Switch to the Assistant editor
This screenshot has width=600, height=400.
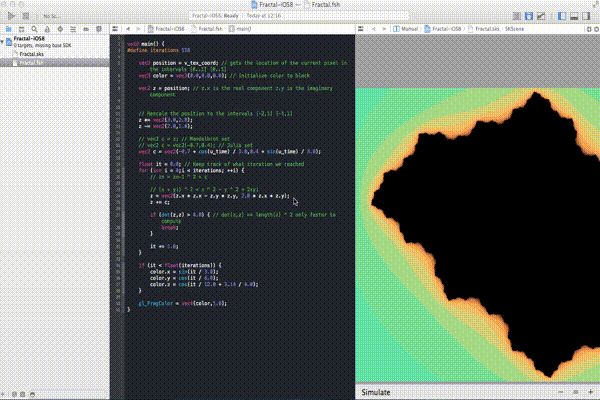pyautogui.click(x=529, y=16)
